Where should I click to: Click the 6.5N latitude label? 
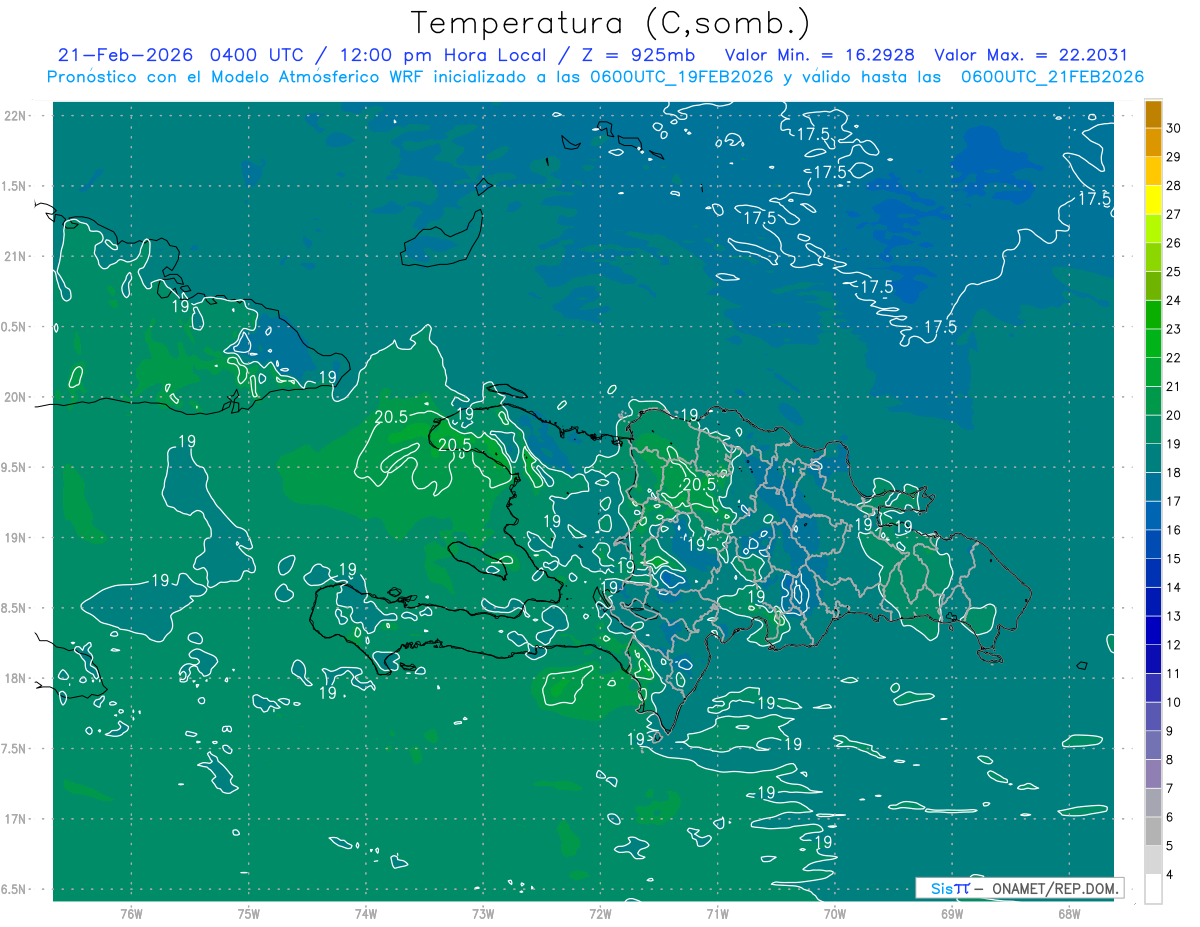pyautogui.click(x=14, y=889)
